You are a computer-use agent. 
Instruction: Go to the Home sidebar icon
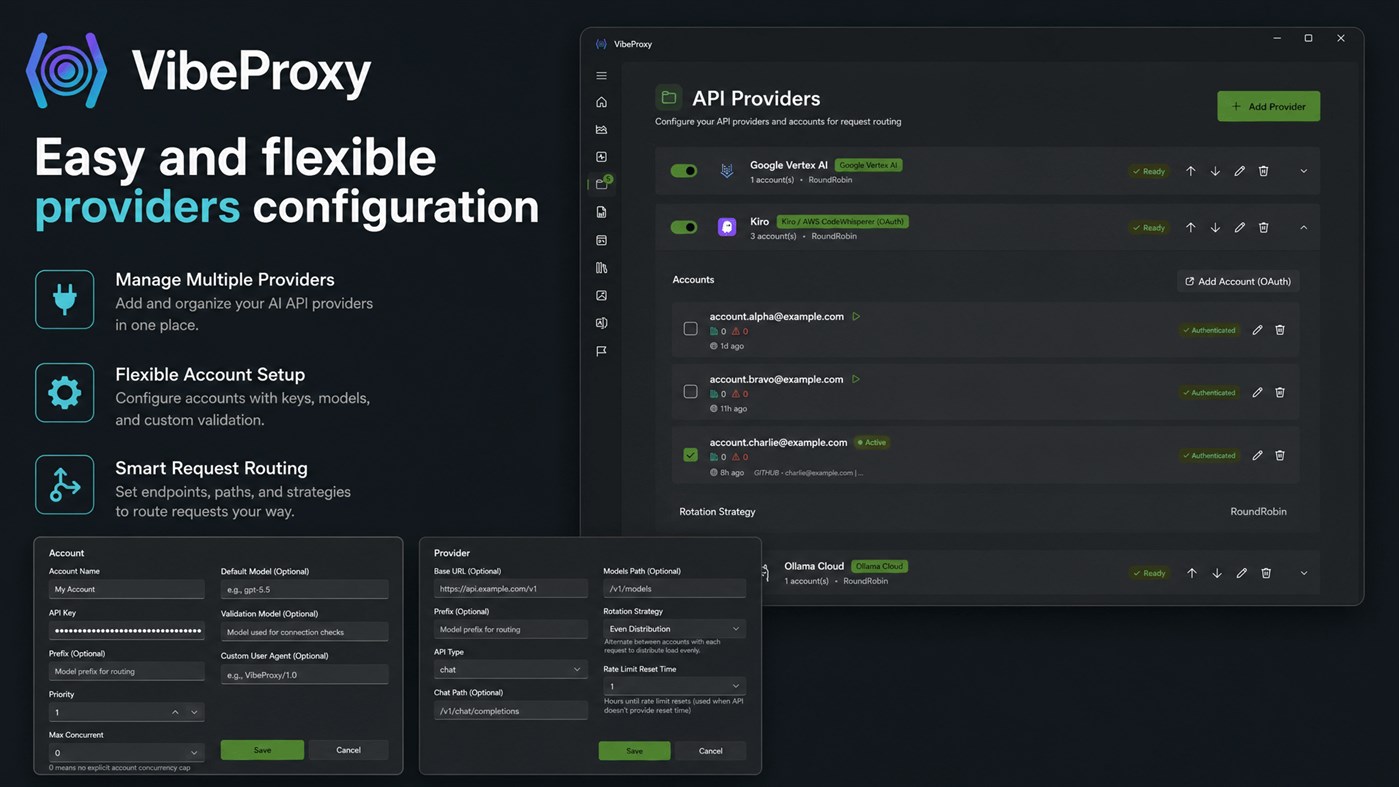[x=601, y=102]
